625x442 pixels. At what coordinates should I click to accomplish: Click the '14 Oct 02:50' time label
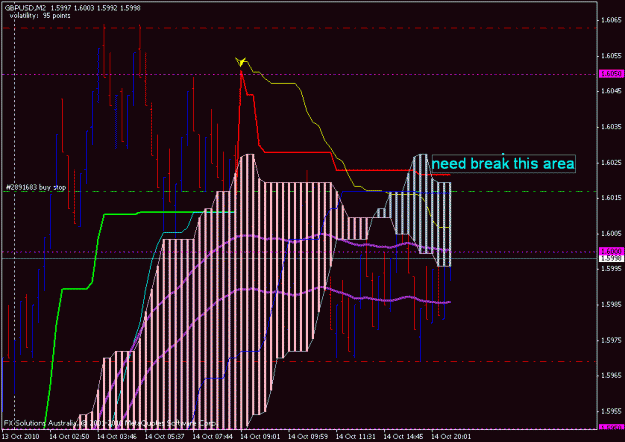coord(69,436)
